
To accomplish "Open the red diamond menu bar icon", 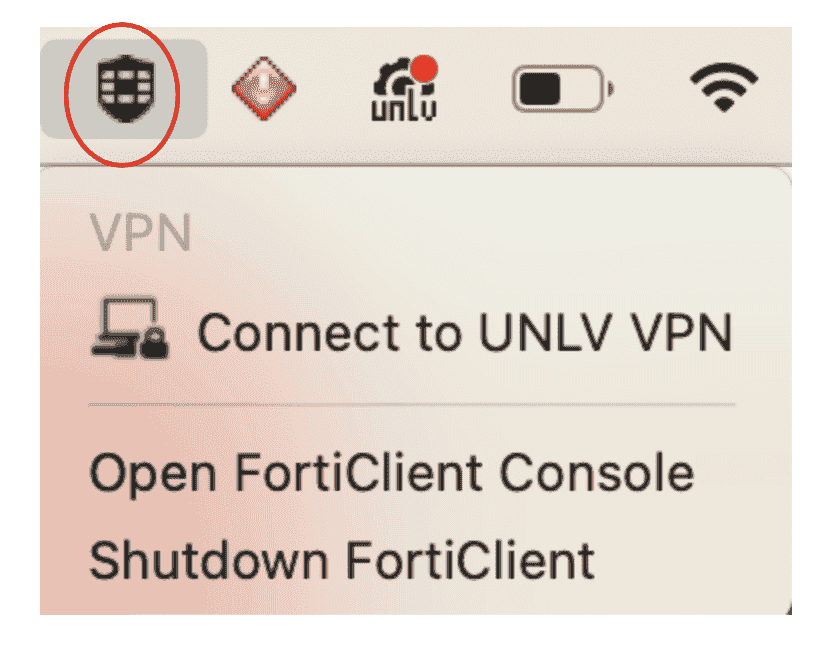I will (263, 91).
